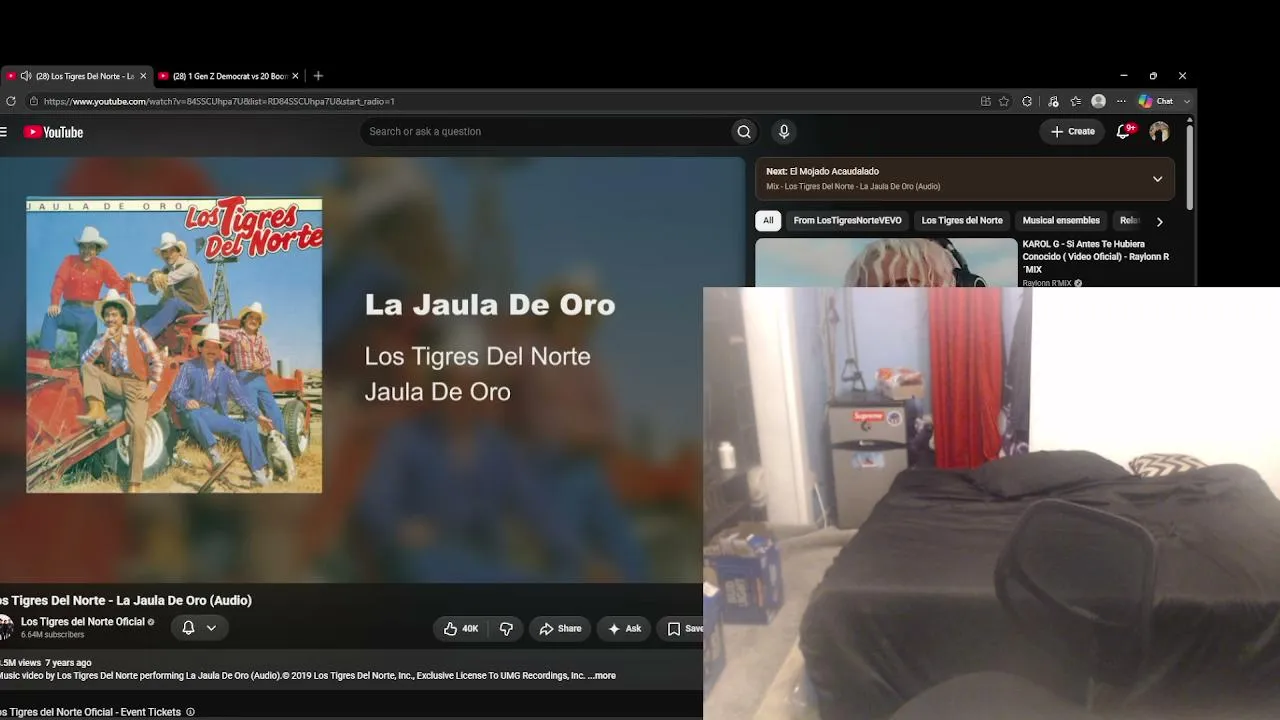Viewport: 1280px width, 720px height.
Task: Reload the page with the refresh icon
Action: 10,101
